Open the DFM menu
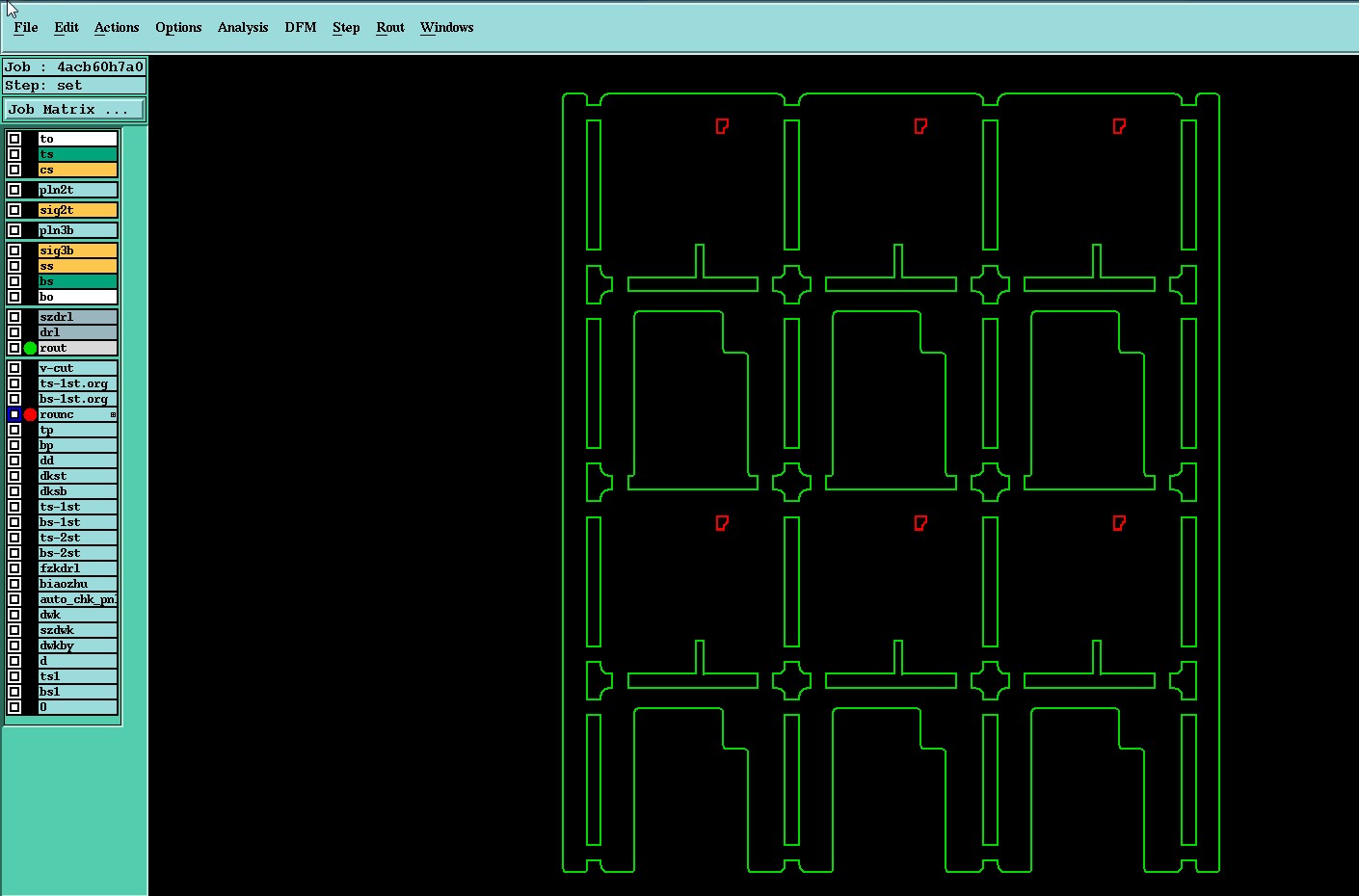The height and width of the screenshot is (896, 1359). pos(301,27)
